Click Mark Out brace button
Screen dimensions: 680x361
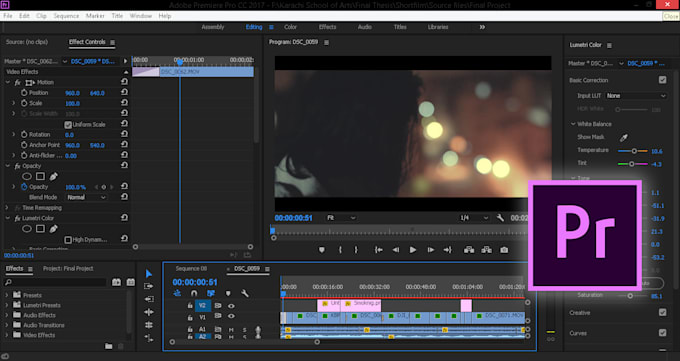coord(356,250)
